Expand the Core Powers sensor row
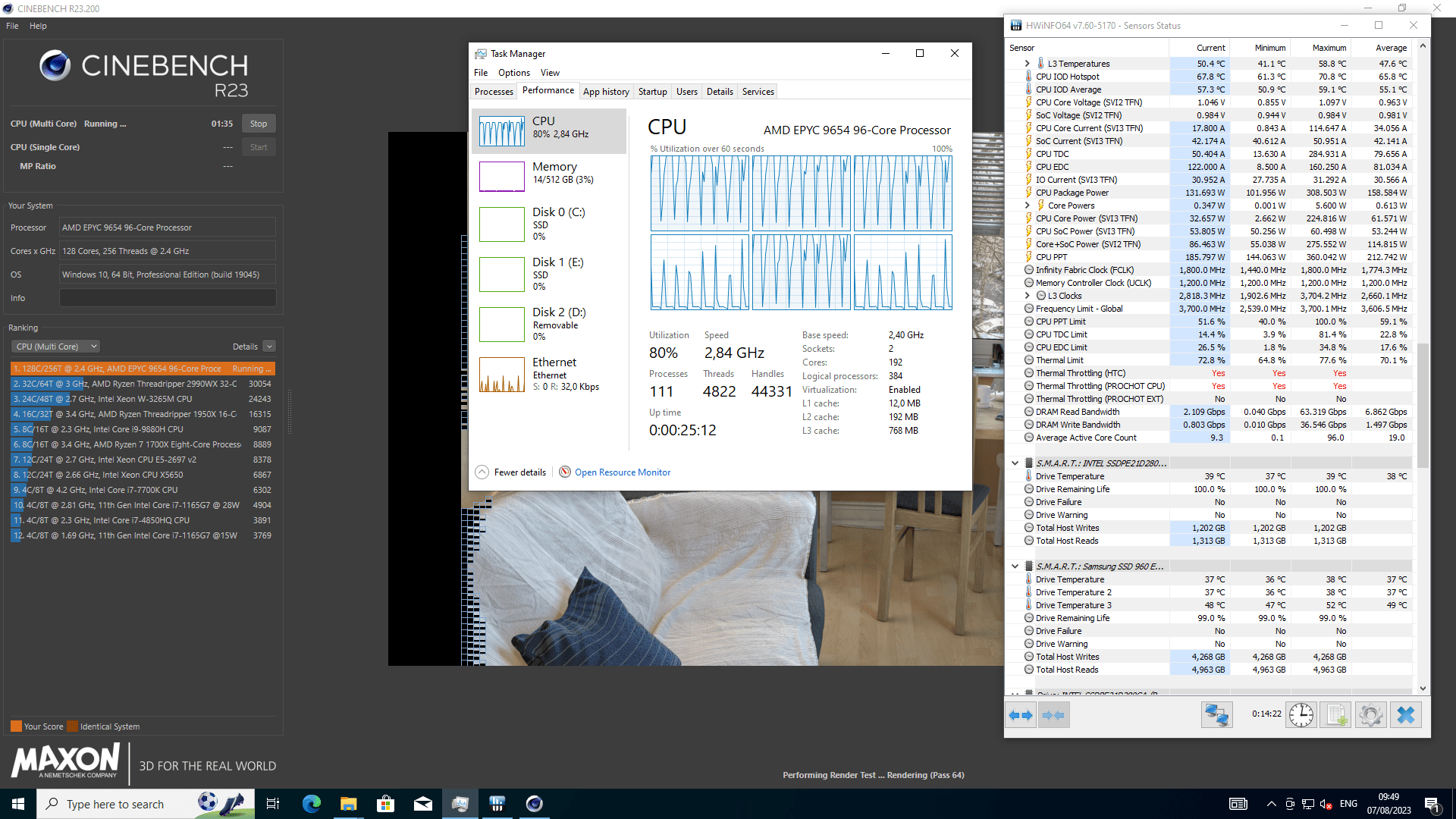The image size is (1456, 819). 1027,206
